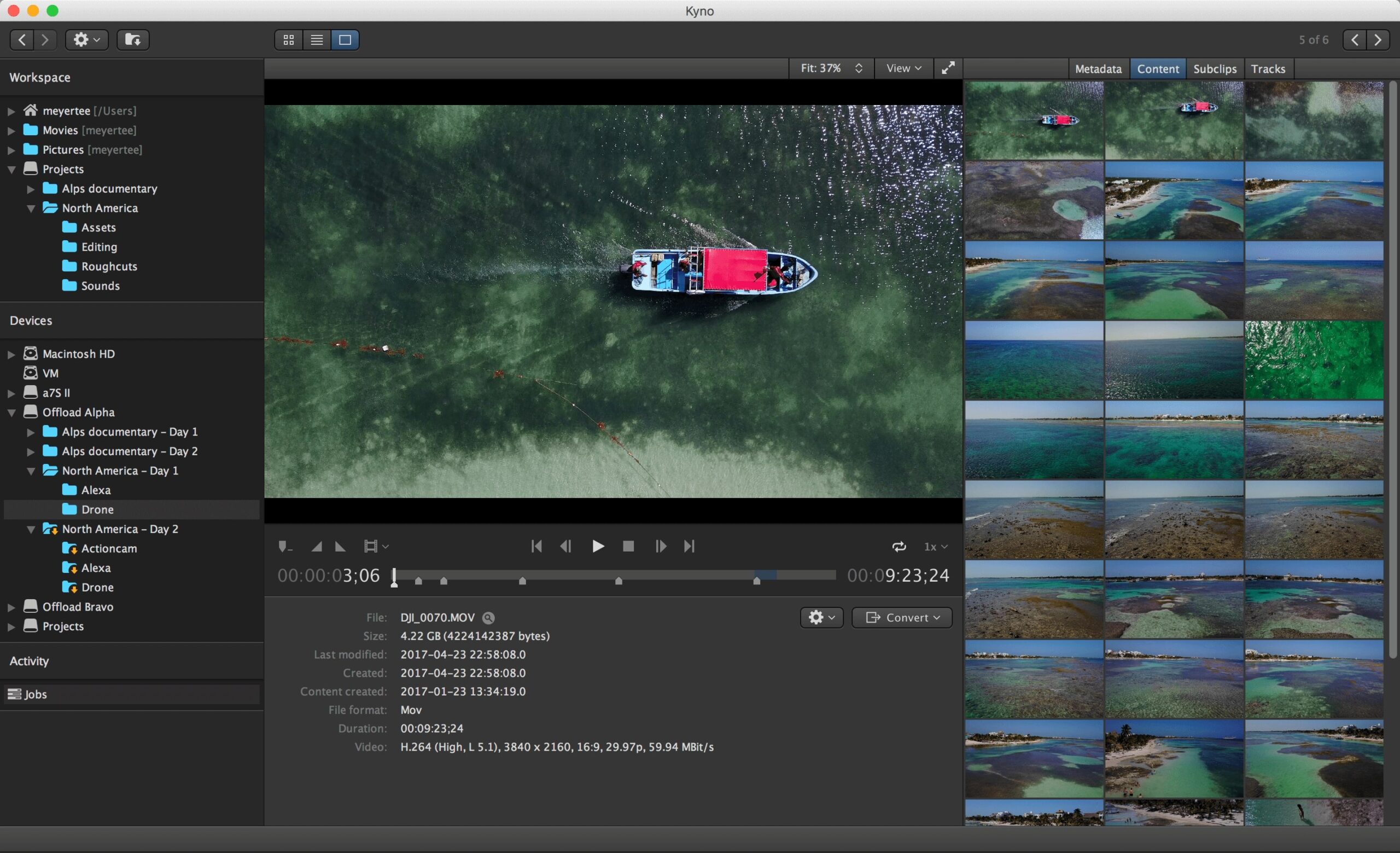This screenshot has height=853, width=1400.
Task: Toggle loop playback on
Action: [899, 547]
